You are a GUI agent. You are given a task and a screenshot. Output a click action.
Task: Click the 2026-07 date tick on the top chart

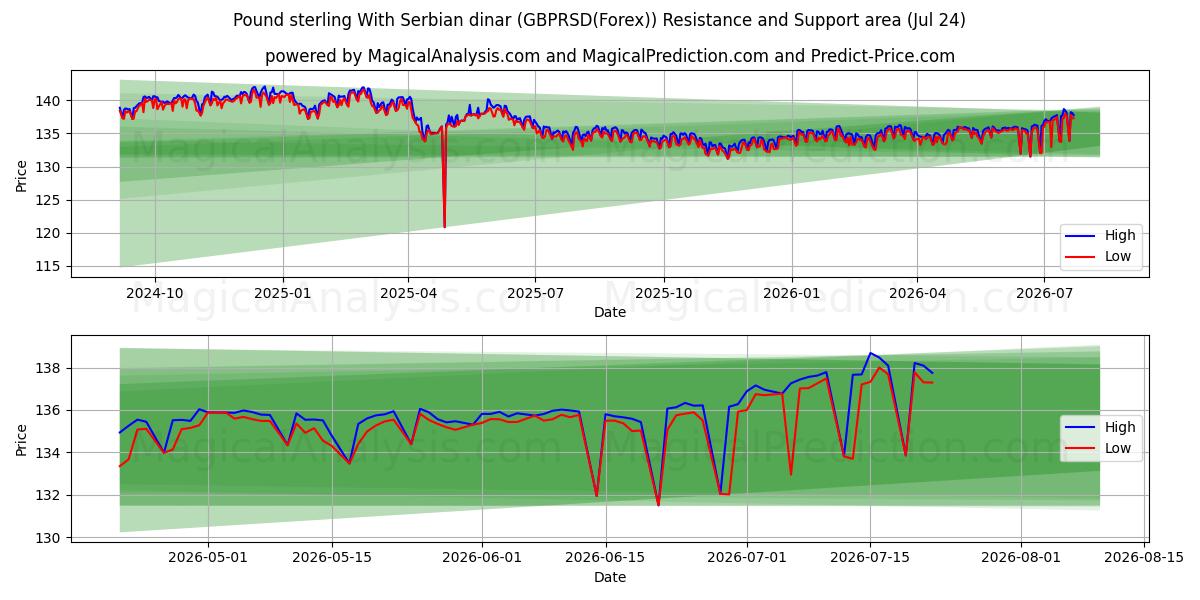pyautogui.click(x=1043, y=294)
